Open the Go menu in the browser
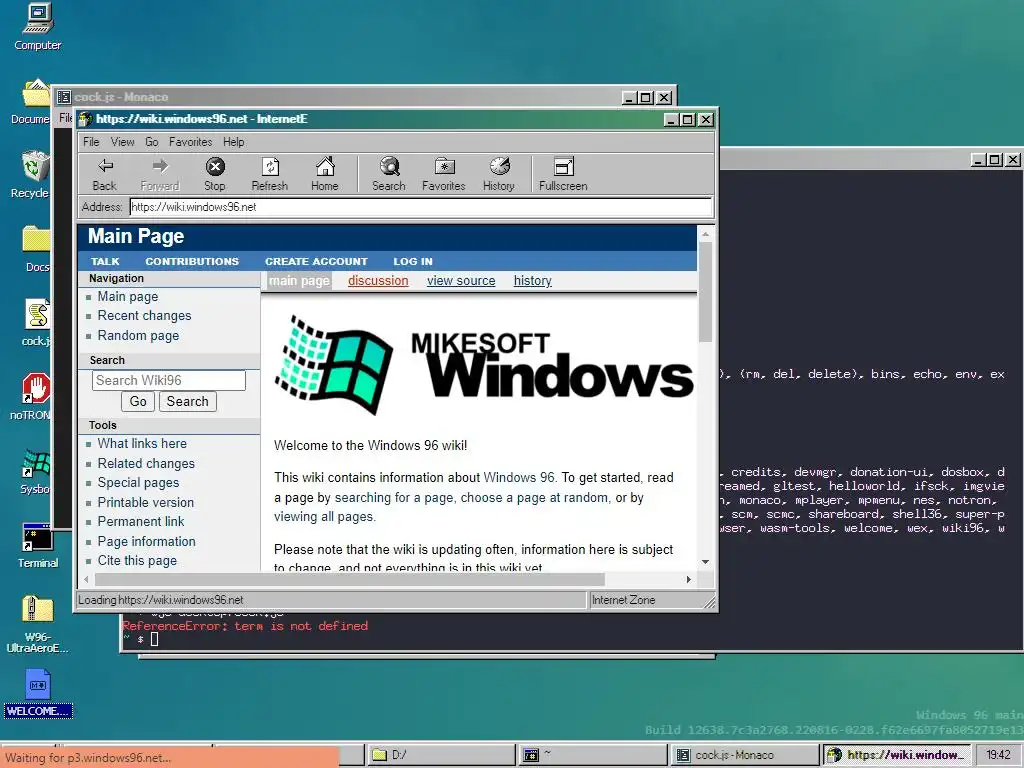 [152, 142]
